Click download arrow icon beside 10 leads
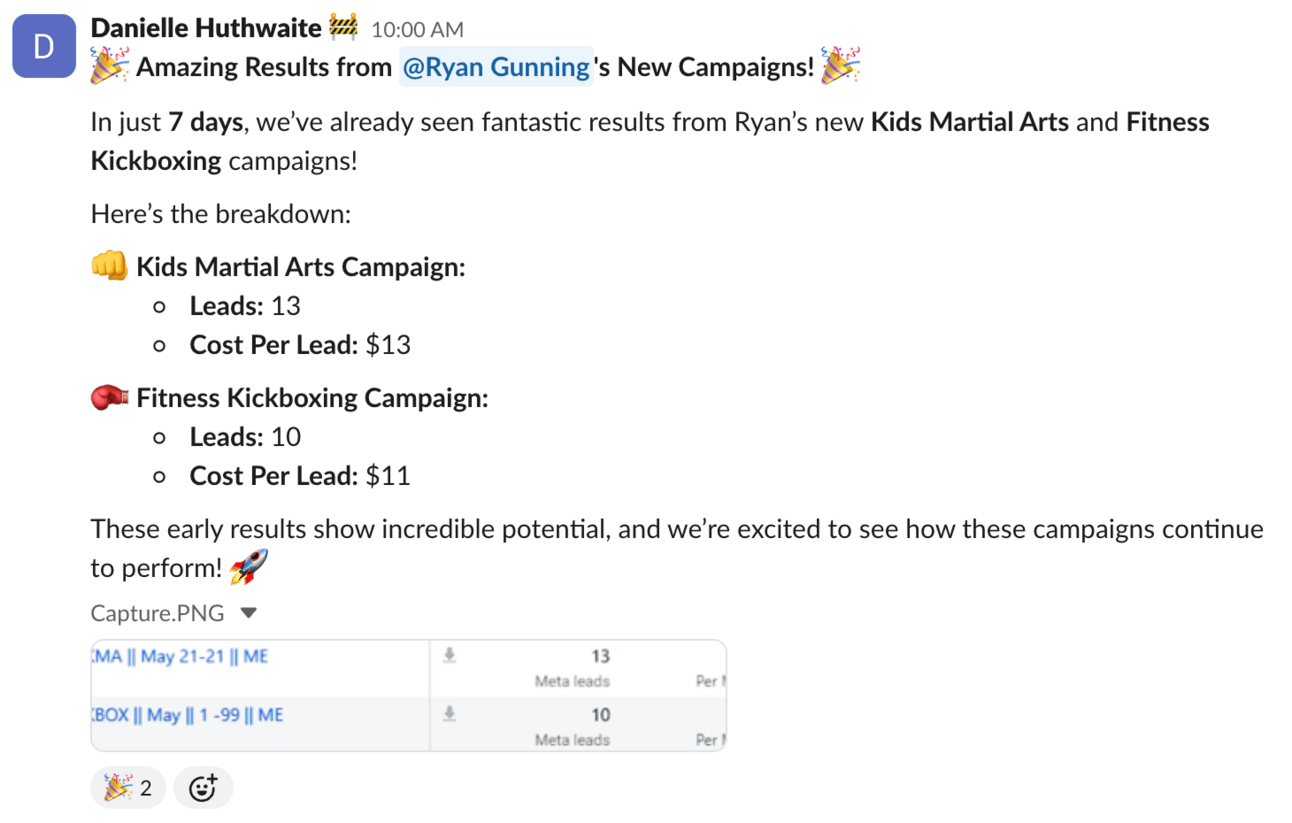The height and width of the screenshot is (823, 1292). point(450,713)
